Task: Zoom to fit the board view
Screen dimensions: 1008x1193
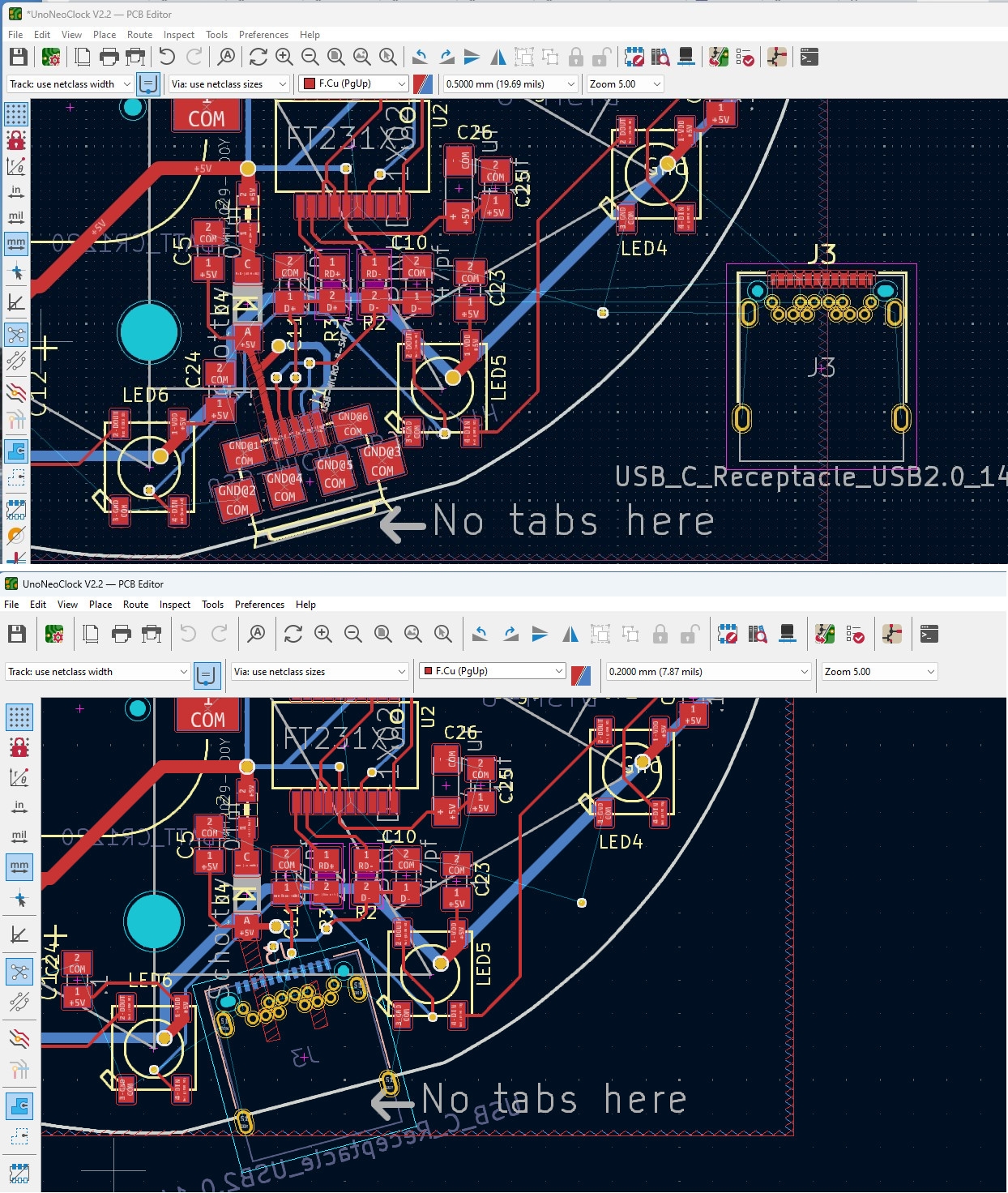Action: (335, 57)
